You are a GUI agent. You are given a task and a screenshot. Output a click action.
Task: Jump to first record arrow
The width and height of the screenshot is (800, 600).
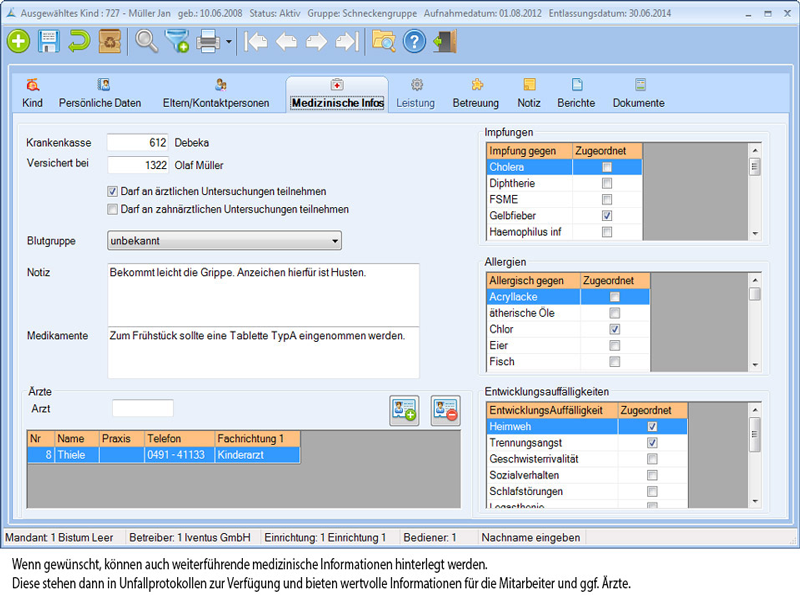pyautogui.click(x=257, y=41)
